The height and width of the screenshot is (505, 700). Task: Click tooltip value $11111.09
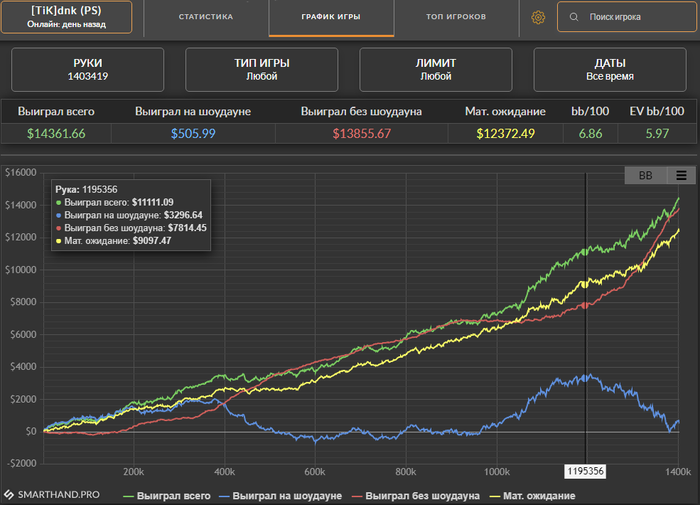point(153,202)
